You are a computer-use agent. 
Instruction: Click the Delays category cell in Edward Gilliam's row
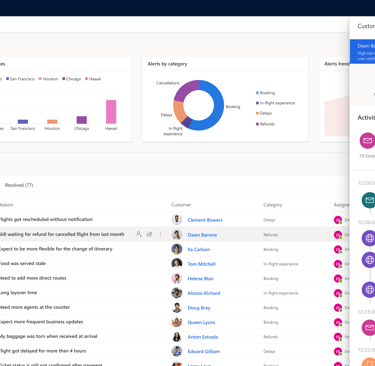[269, 352]
